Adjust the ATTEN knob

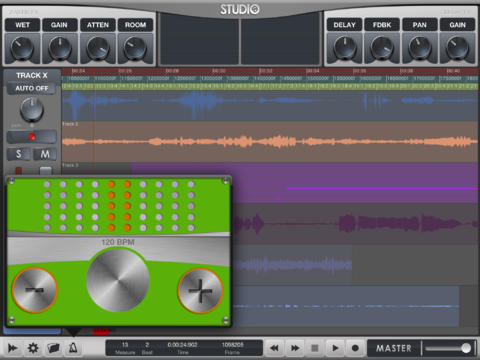pyautogui.click(x=98, y=49)
